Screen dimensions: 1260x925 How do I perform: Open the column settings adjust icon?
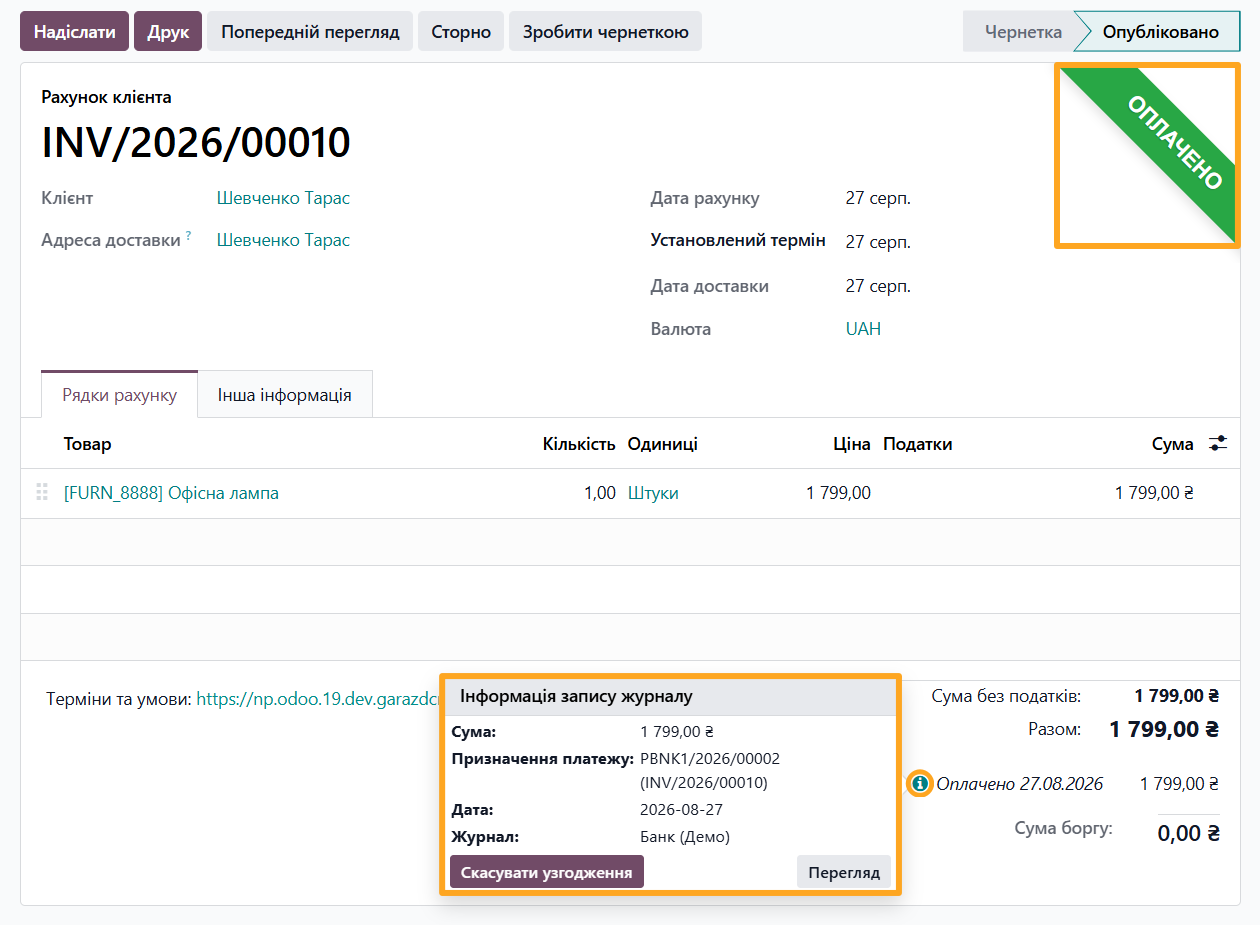(x=1218, y=443)
